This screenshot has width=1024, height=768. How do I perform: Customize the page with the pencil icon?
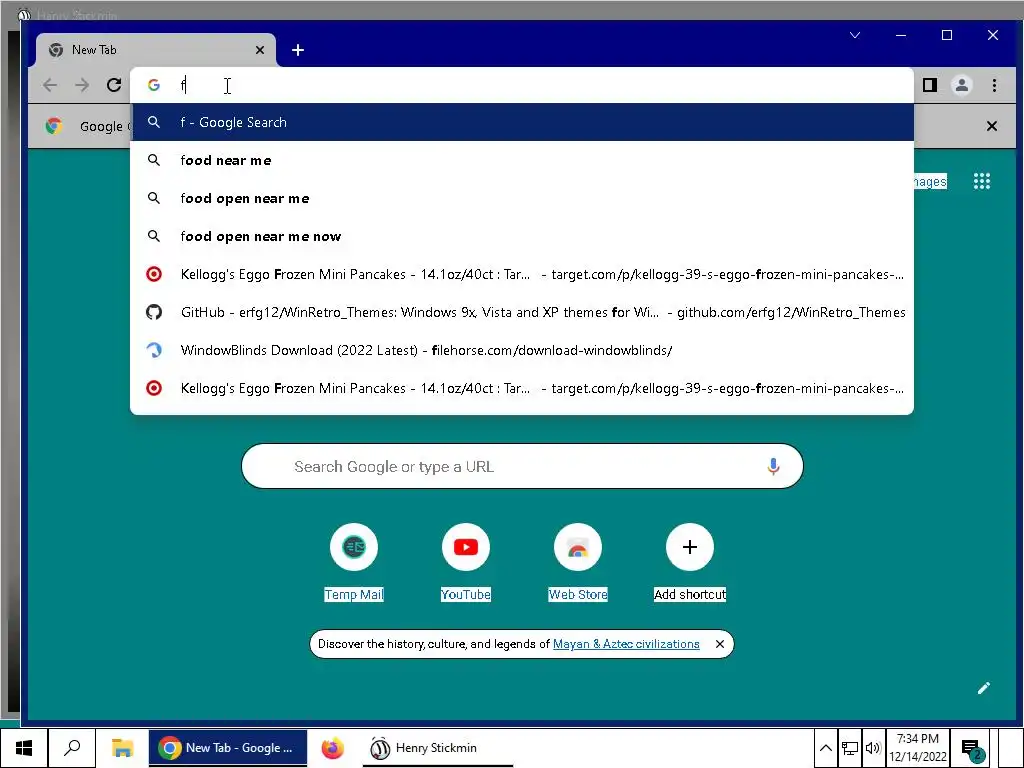[984, 688]
